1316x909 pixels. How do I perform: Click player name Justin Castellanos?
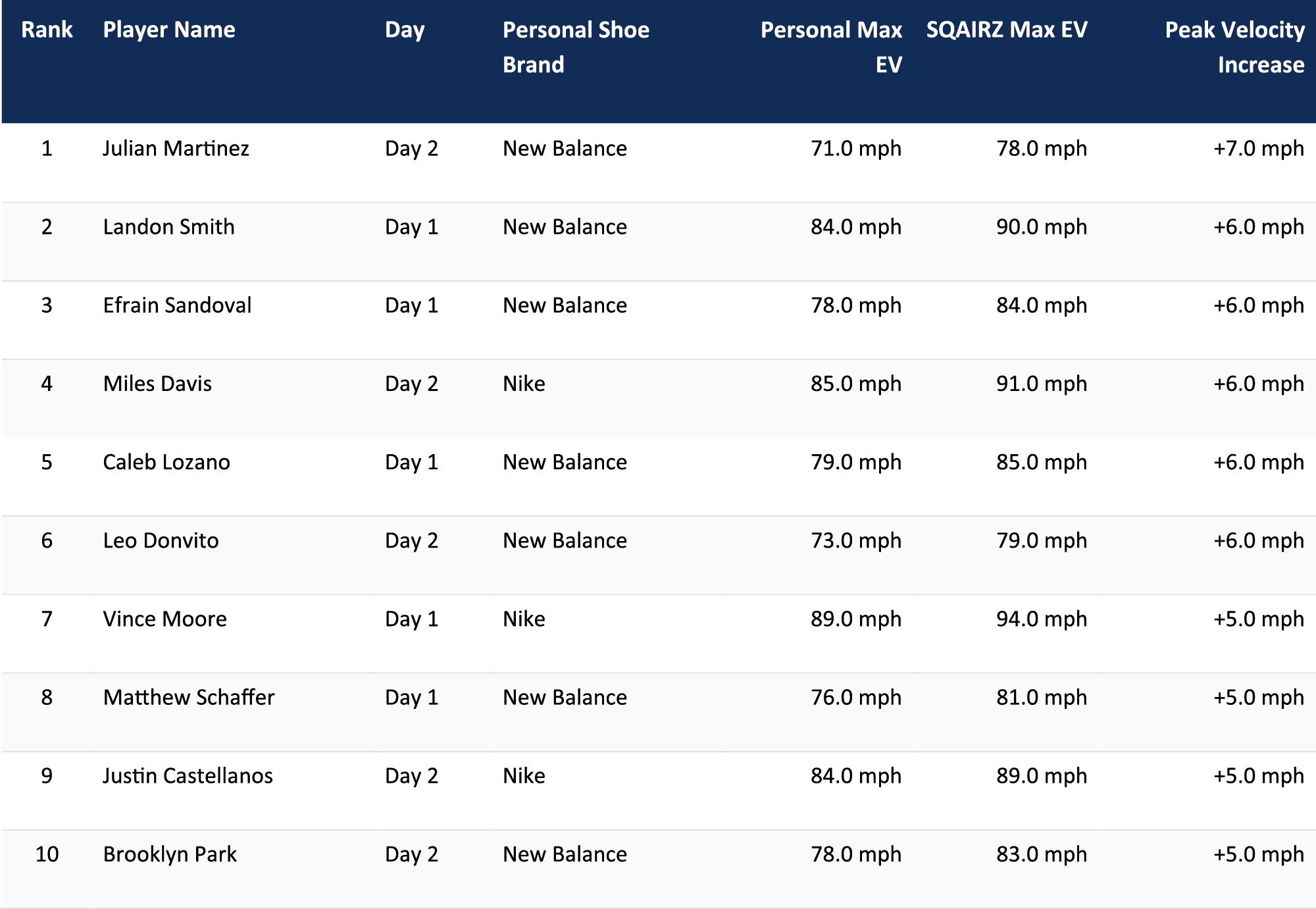(x=188, y=775)
